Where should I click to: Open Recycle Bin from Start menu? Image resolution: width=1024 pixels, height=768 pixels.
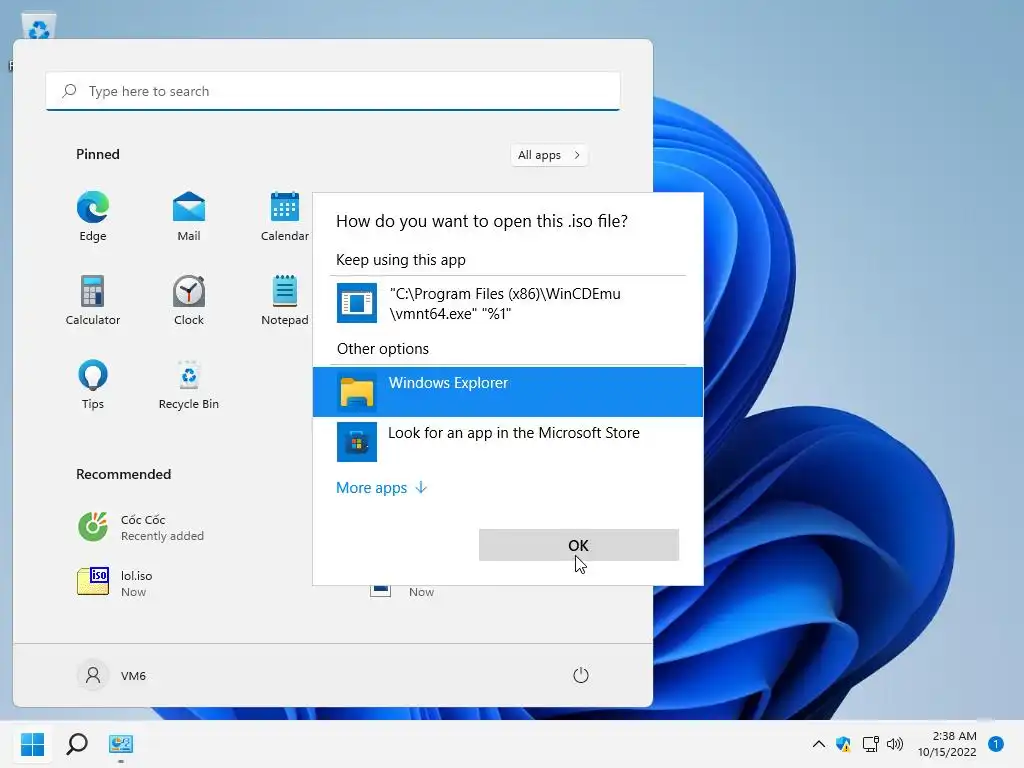[189, 385]
